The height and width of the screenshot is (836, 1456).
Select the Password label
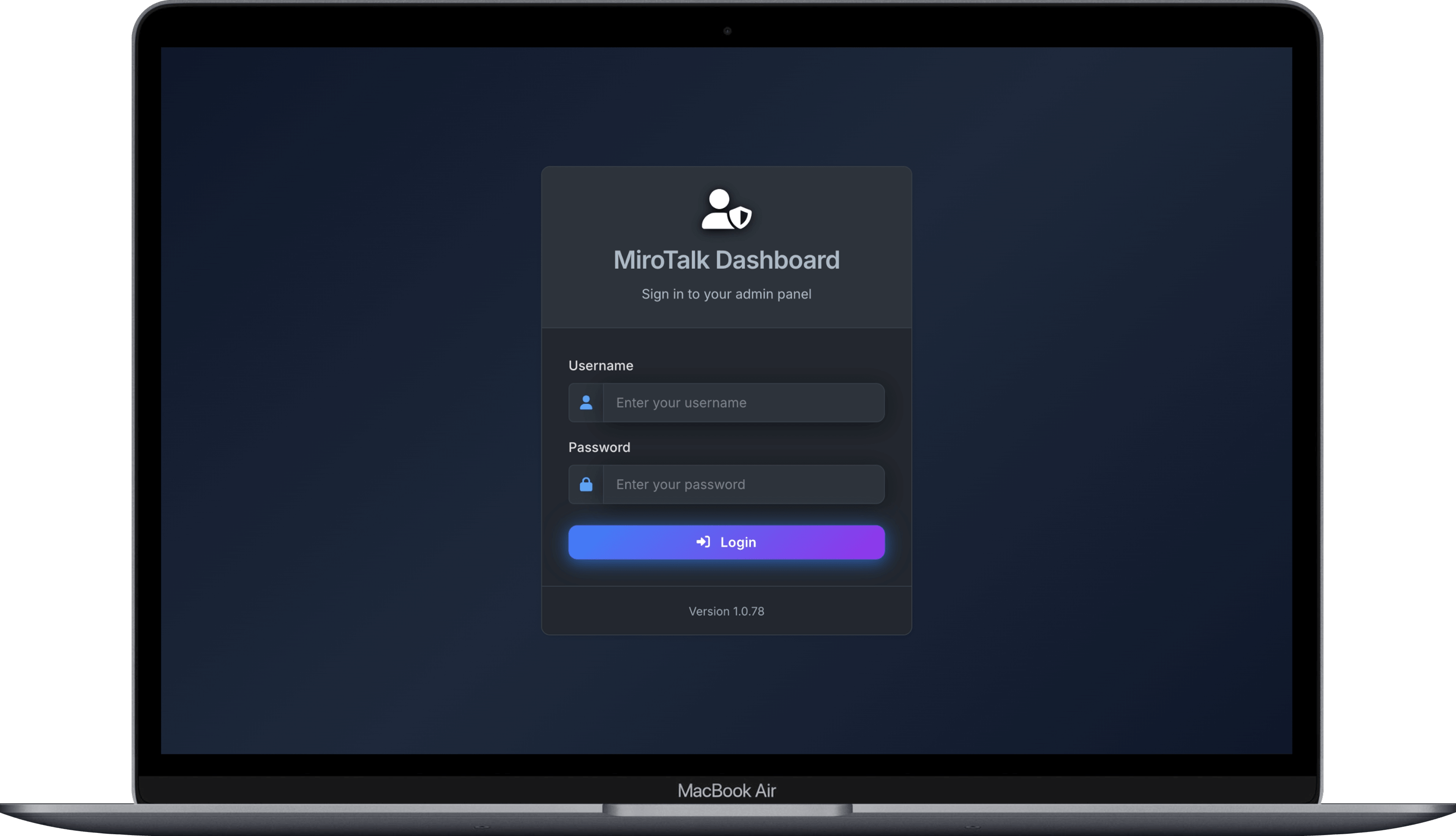[600, 447]
